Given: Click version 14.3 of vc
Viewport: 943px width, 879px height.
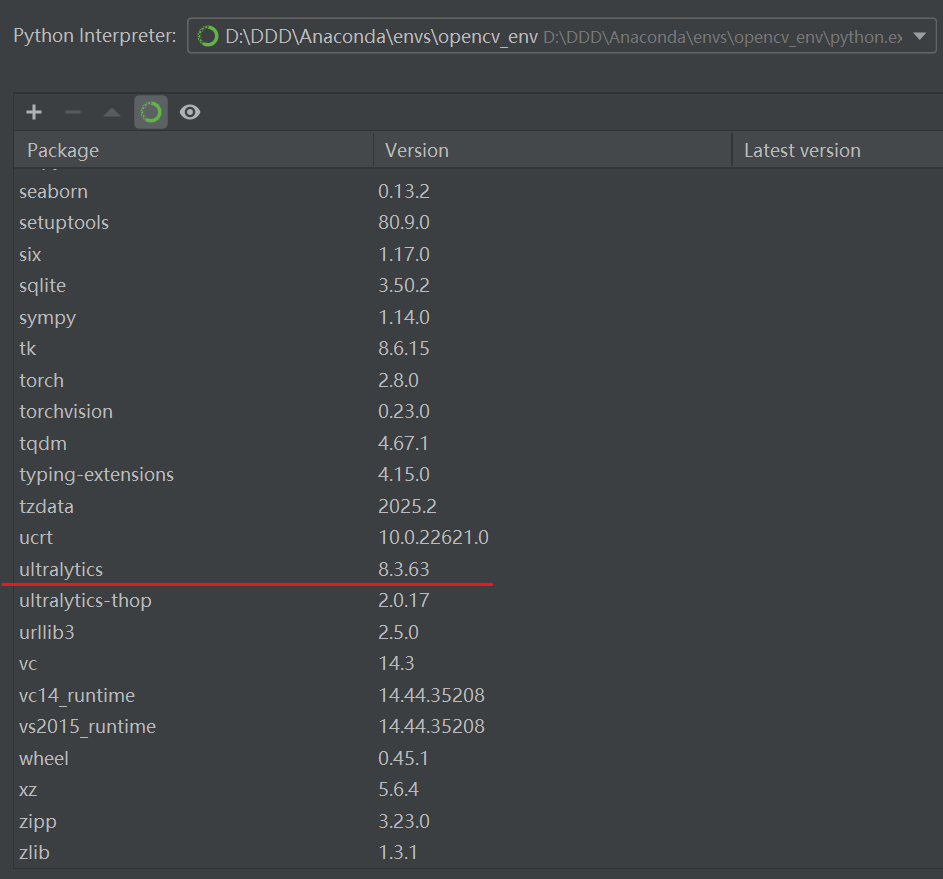Looking at the screenshot, I should (396, 663).
